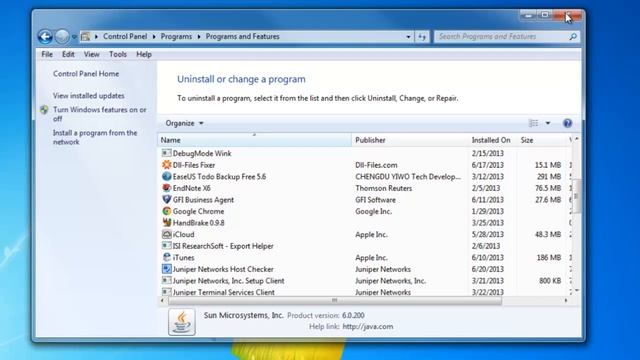The width and height of the screenshot is (640, 360).
Task: Open the help question mark icon
Action: pos(567,123)
